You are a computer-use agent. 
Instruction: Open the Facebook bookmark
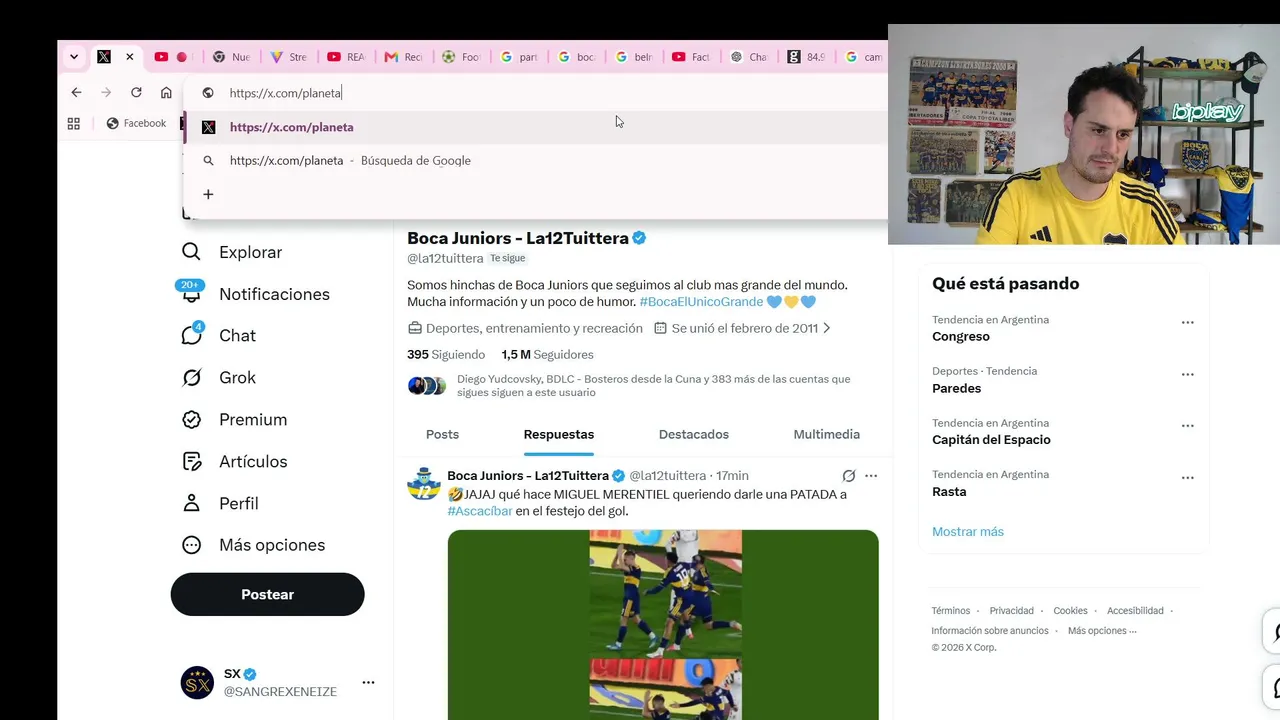point(136,123)
